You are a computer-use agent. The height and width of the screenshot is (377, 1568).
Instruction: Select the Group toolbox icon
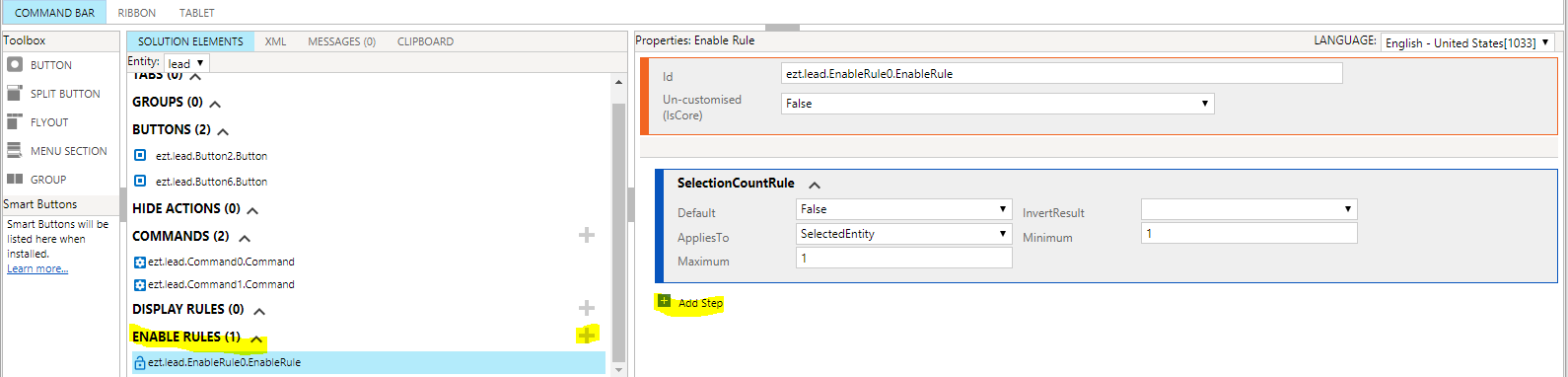pyautogui.click(x=15, y=180)
